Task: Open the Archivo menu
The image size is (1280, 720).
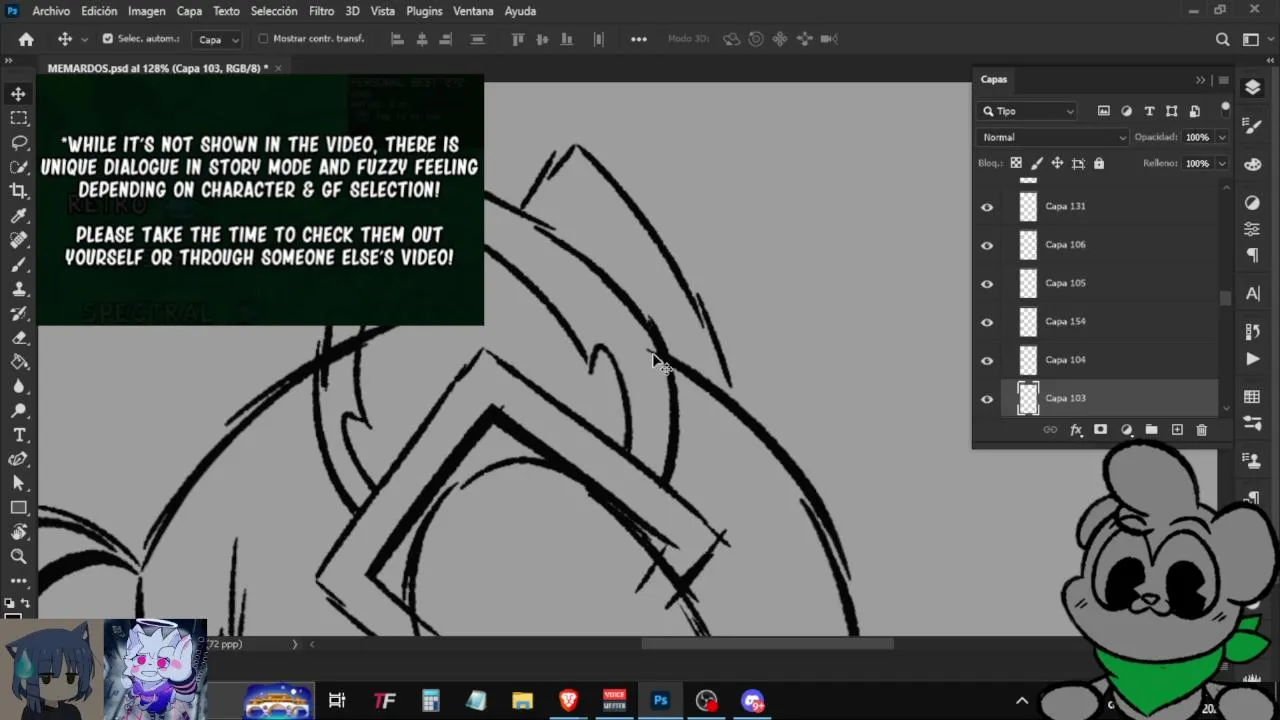Action: 51,11
